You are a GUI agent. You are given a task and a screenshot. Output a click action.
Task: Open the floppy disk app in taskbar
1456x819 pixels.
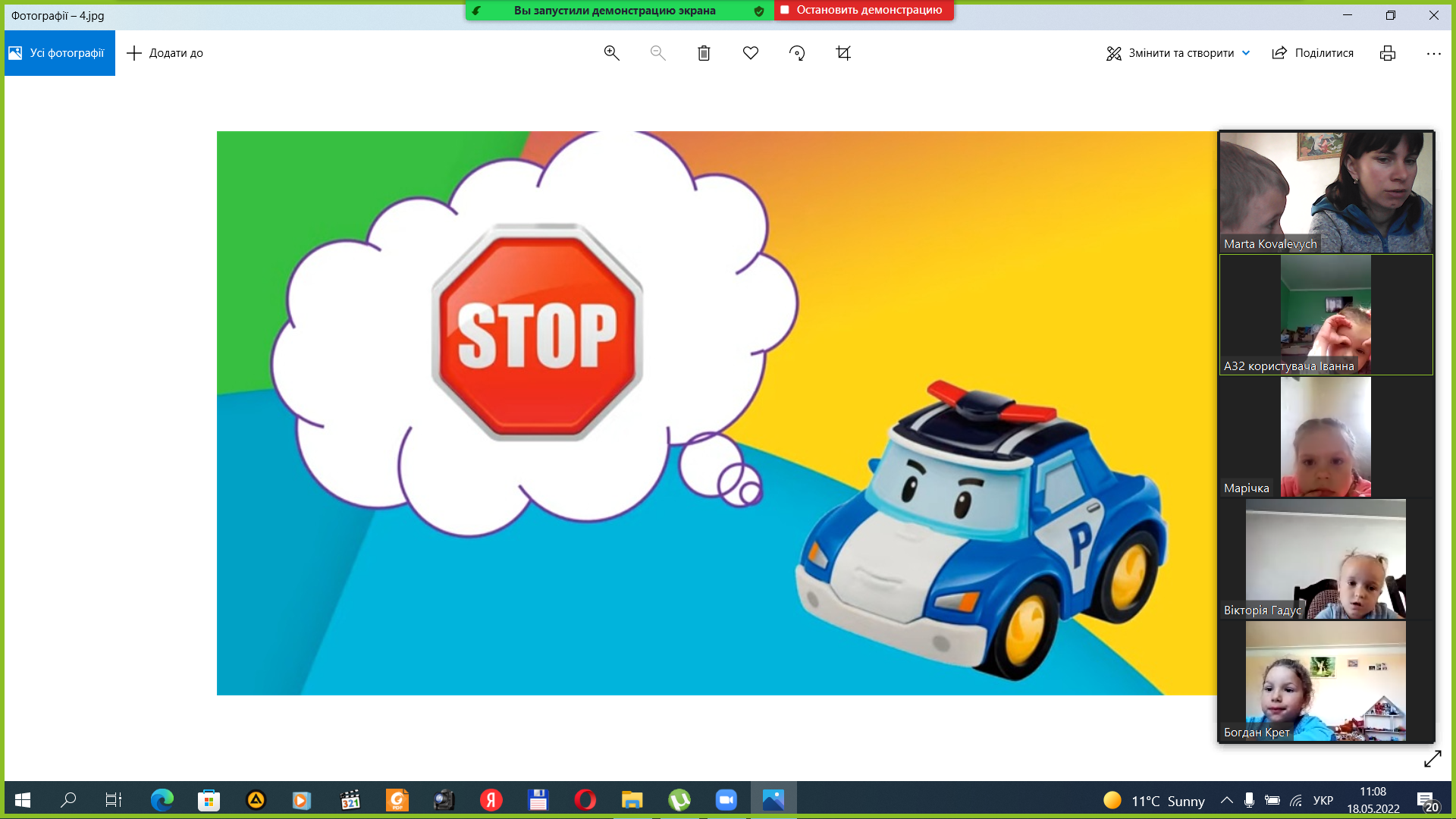click(538, 800)
